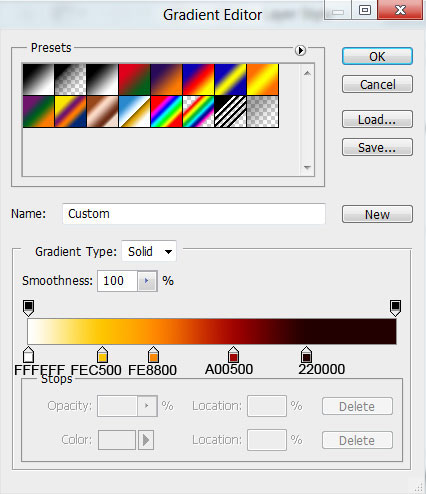This screenshot has width=426, height=494.
Task: Click presets scrollbar down arrow
Action: (307, 167)
